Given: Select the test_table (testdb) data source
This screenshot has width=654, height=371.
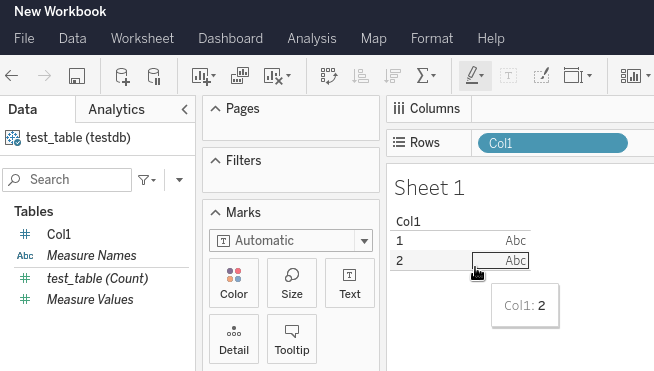Looking at the screenshot, I should coord(78,138).
